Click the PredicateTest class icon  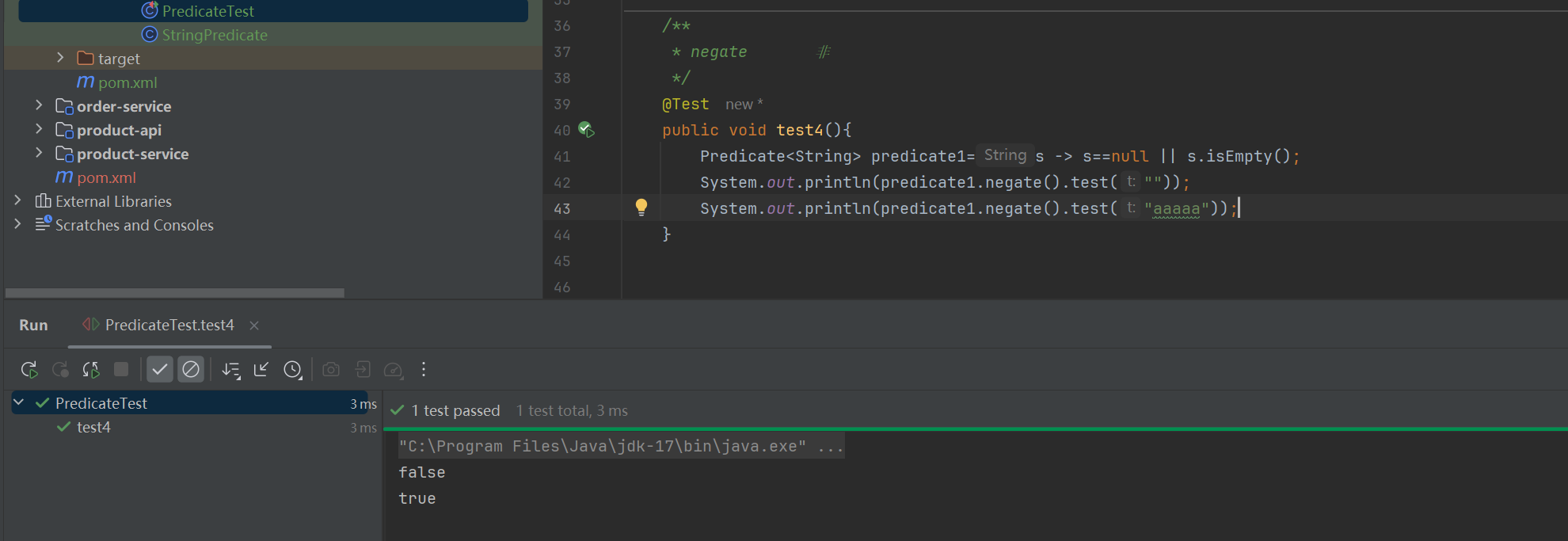tap(150, 10)
